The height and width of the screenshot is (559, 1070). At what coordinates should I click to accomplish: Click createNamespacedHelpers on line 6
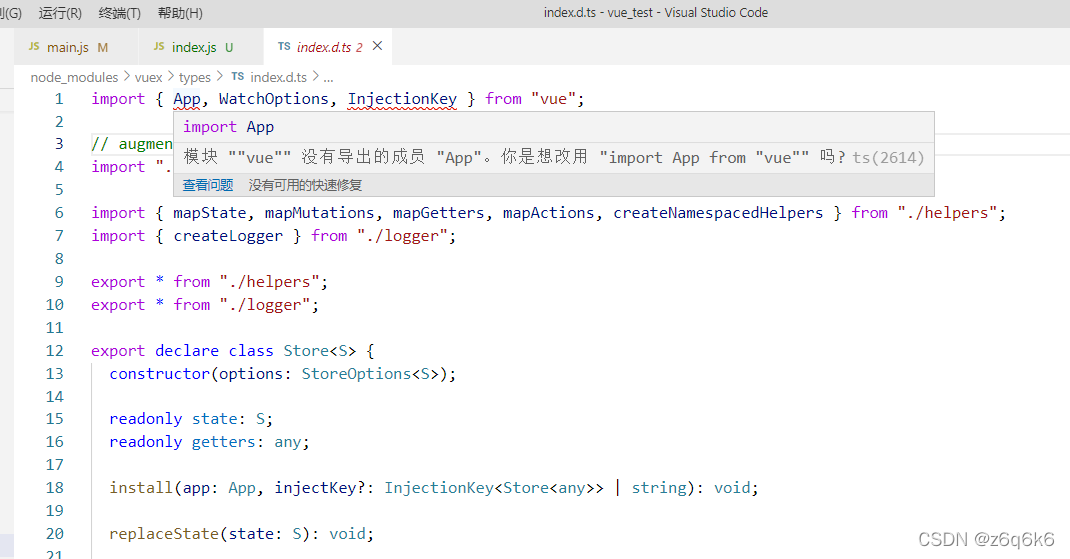click(x=718, y=213)
